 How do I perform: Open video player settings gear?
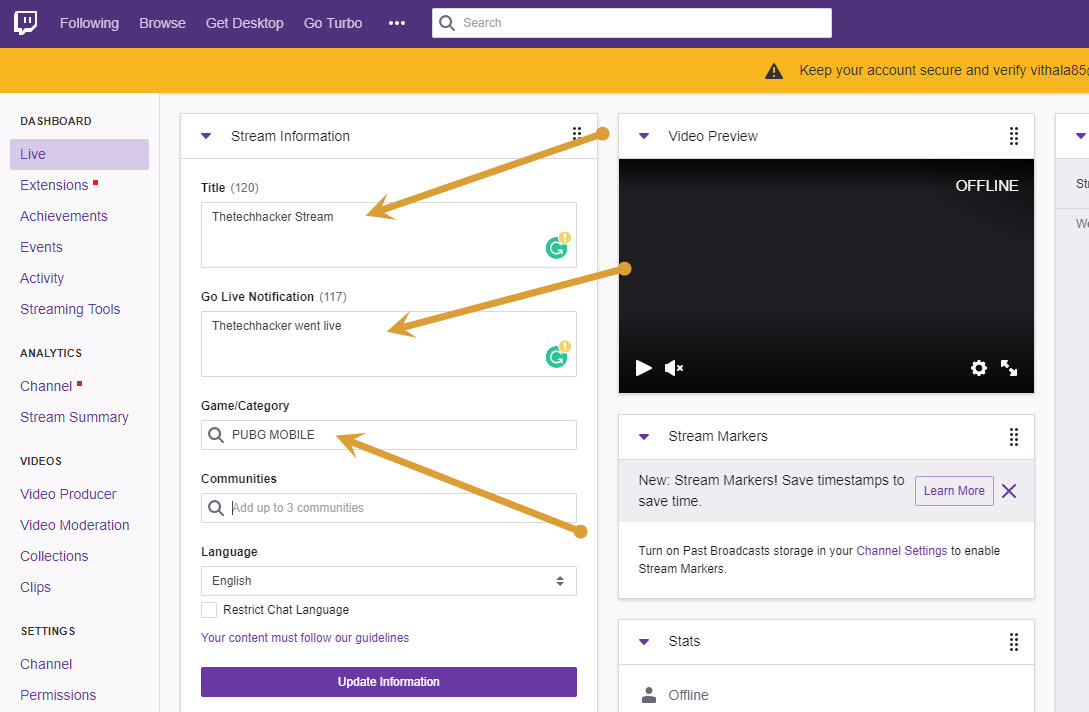(x=979, y=367)
